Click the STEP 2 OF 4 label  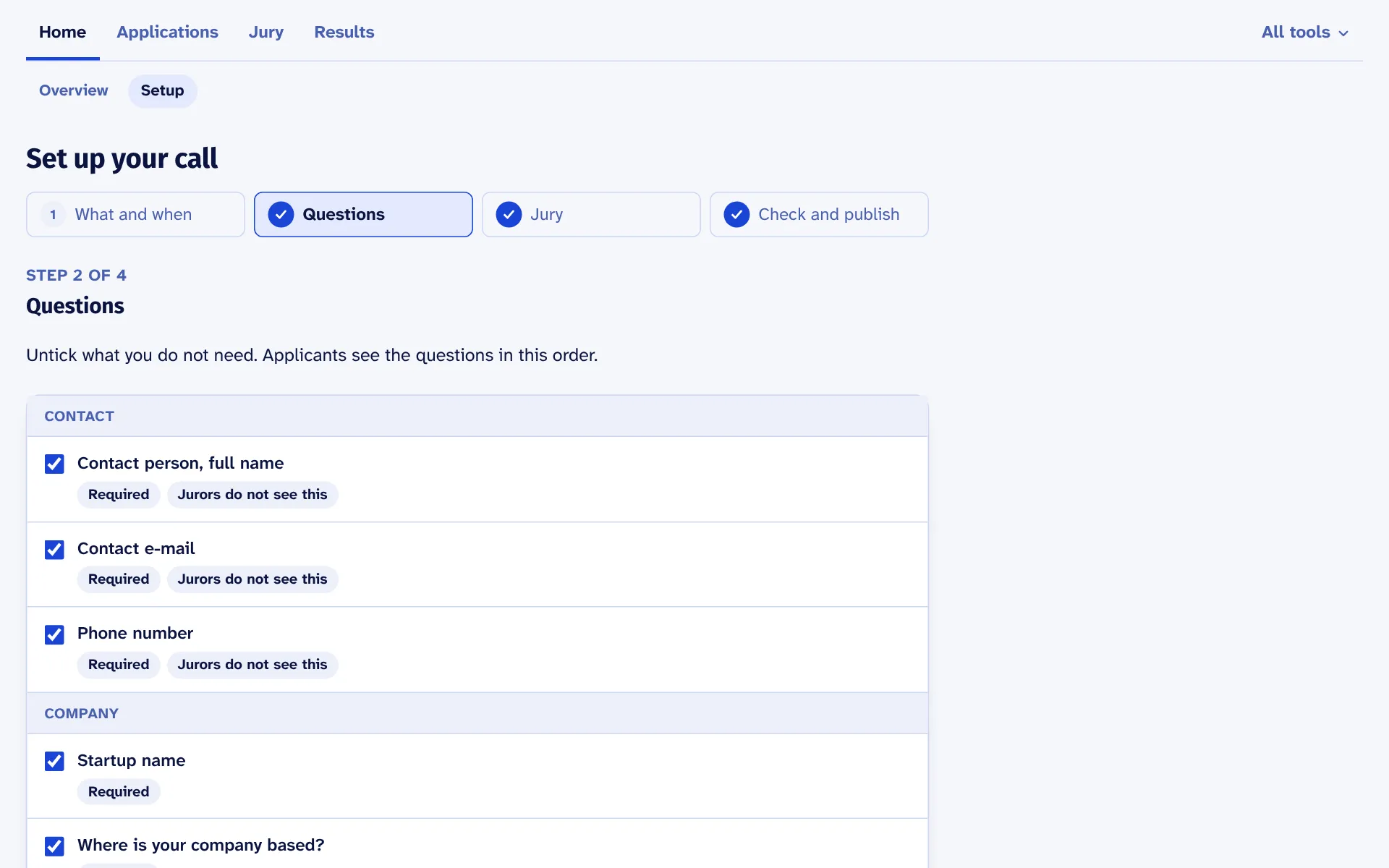click(x=76, y=275)
